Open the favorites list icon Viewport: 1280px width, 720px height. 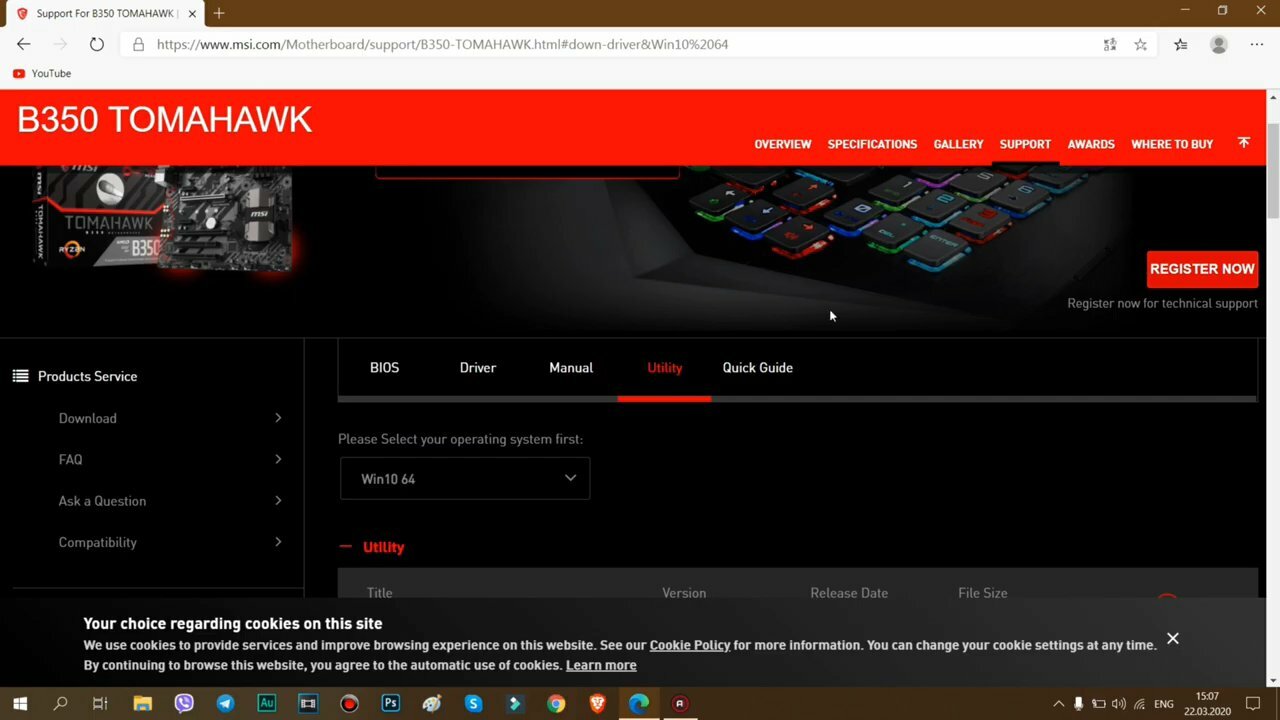click(x=1180, y=44)
